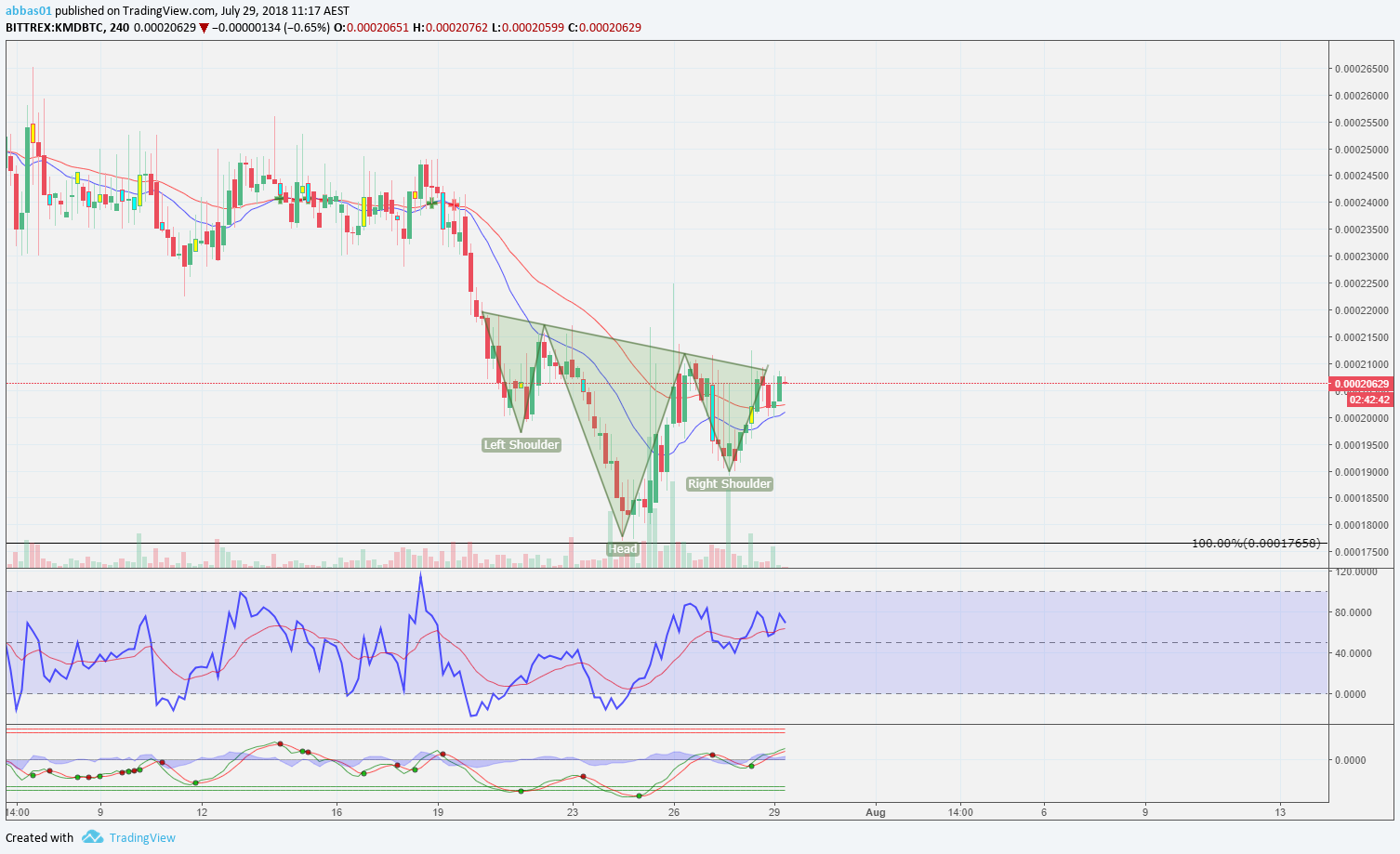
Task: Click the 0.00022000 price axis label
Action: click(1362, 310)
